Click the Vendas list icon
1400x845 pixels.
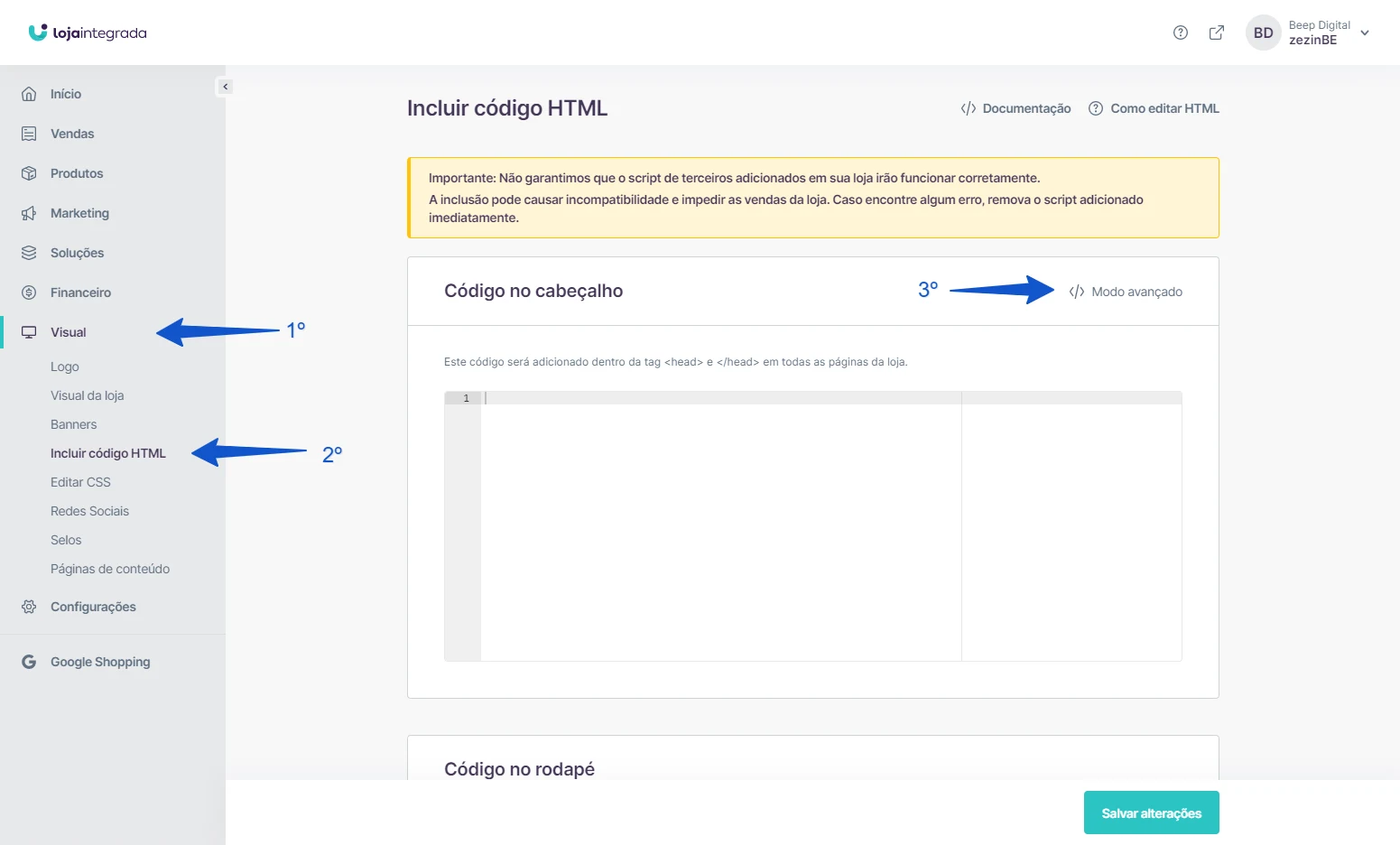click(x=29, y=134)
